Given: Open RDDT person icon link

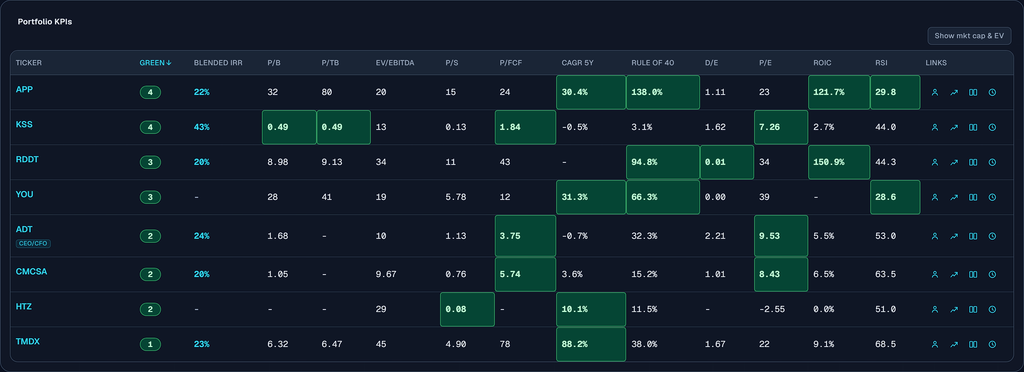Looking at the screenshot, I should coord(935,162).
